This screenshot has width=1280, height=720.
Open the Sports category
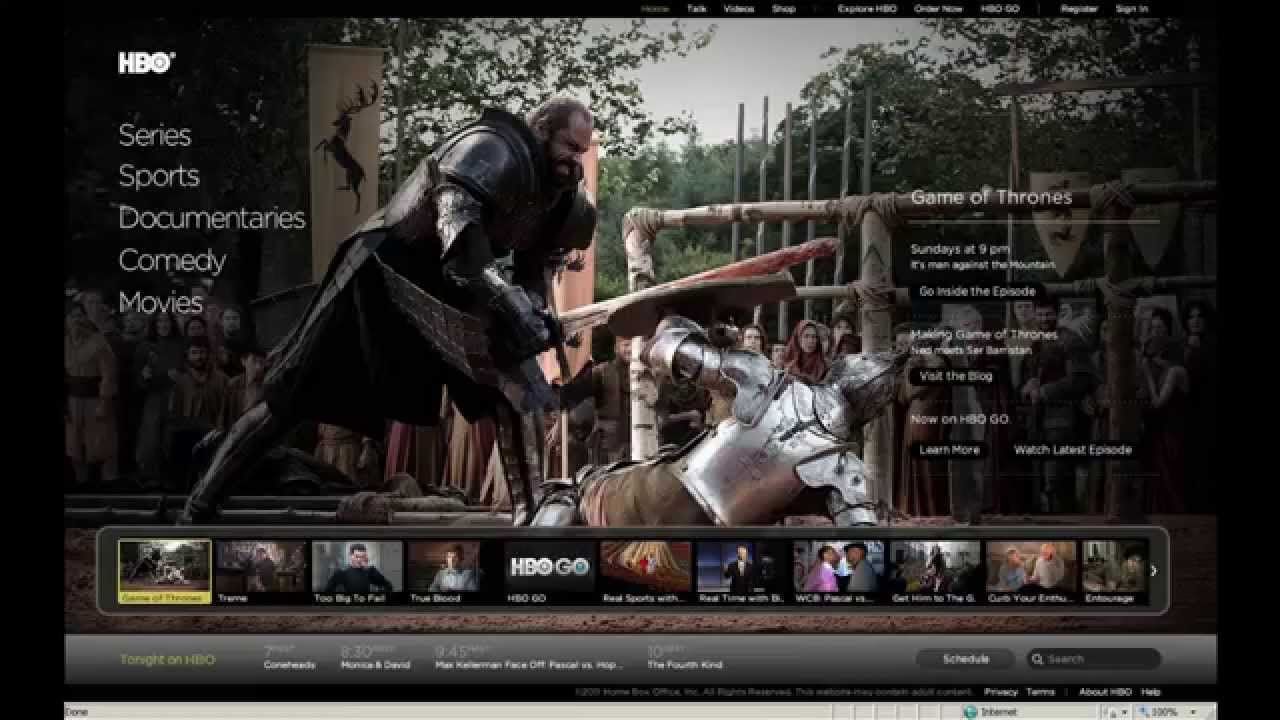pyautogui.click(x=159, y=177)
